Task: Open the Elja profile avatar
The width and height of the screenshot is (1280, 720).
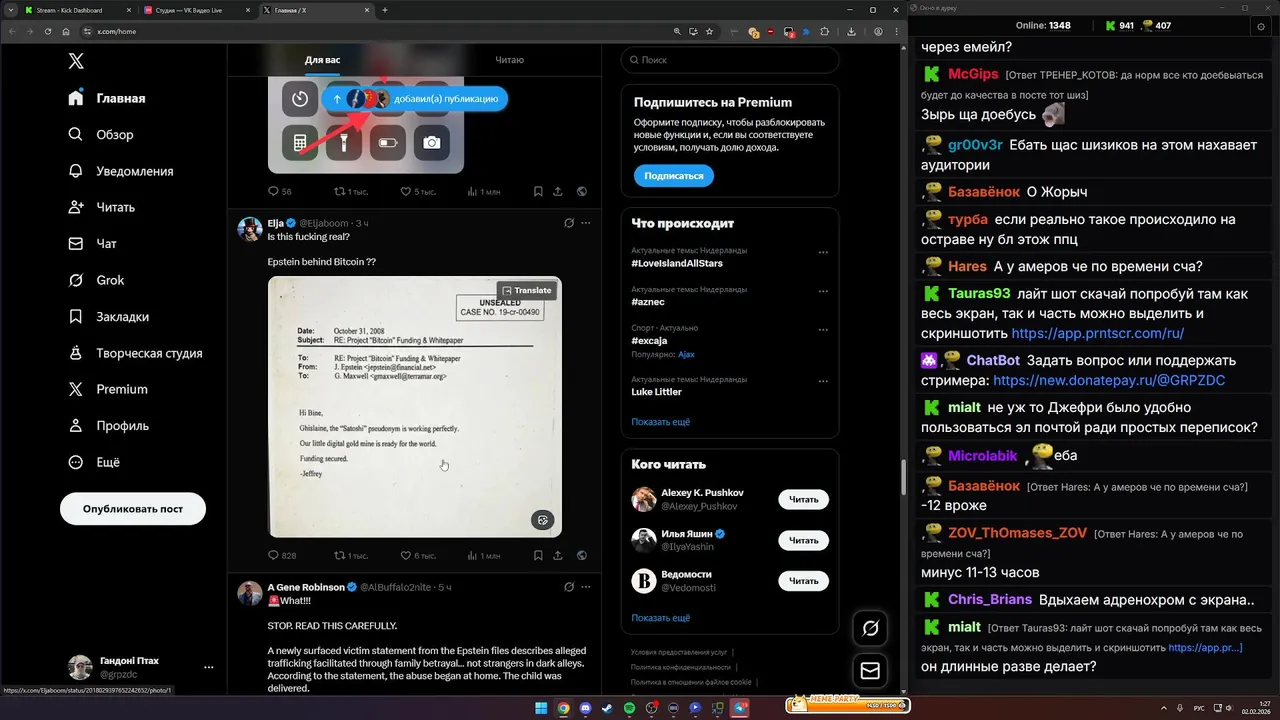Action: pos(250,229)
